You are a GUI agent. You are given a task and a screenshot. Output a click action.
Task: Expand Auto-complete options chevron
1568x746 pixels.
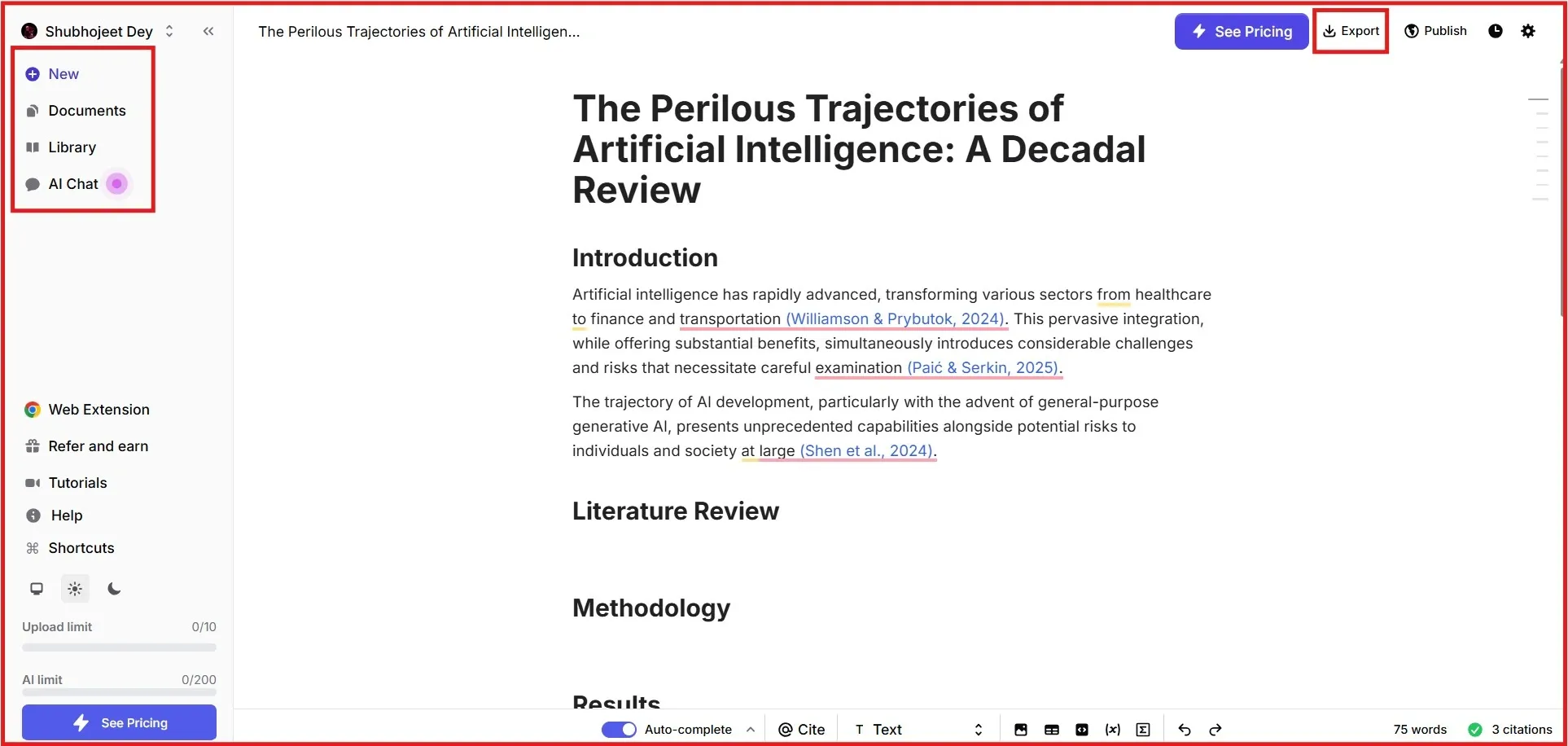tap(750, 730)
